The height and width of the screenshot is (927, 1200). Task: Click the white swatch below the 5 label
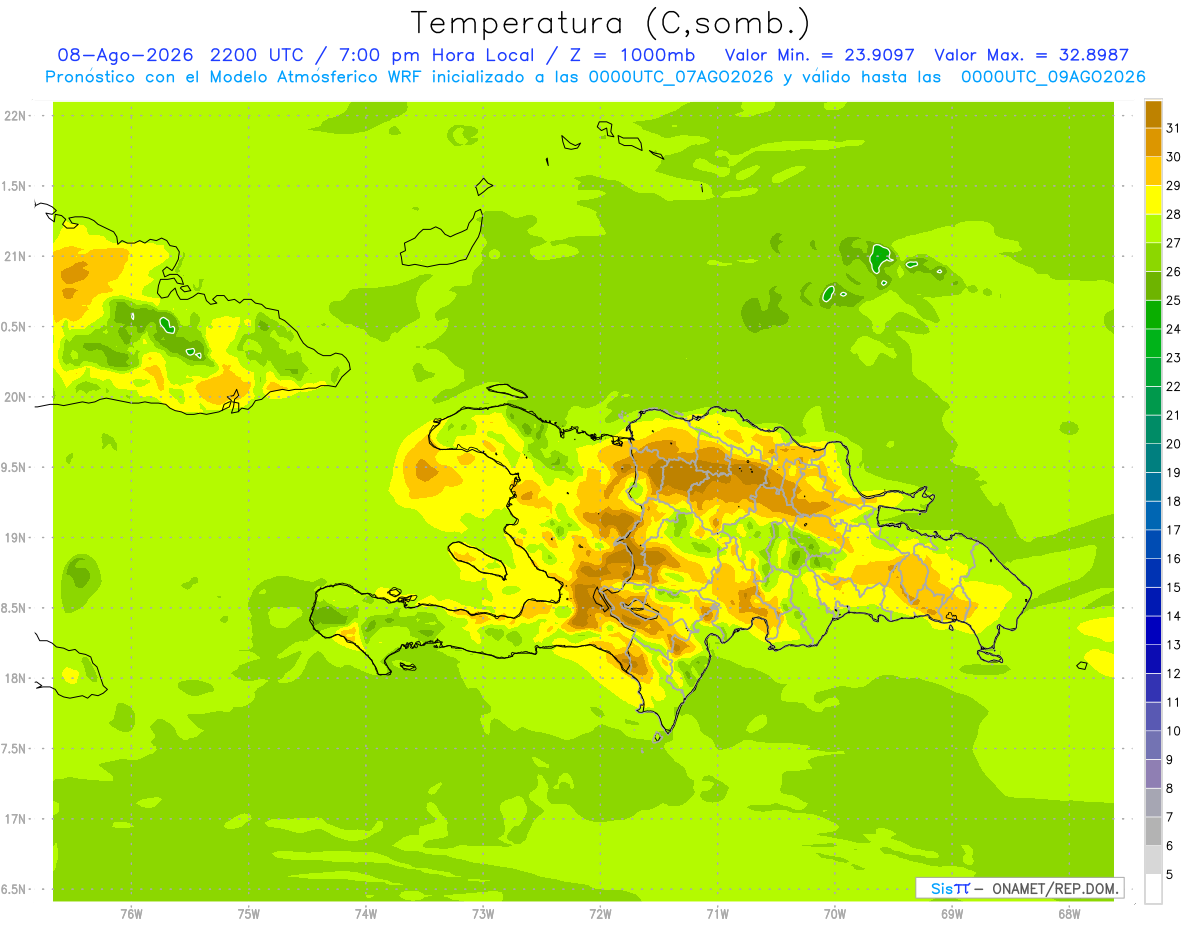click(1153, 889)
